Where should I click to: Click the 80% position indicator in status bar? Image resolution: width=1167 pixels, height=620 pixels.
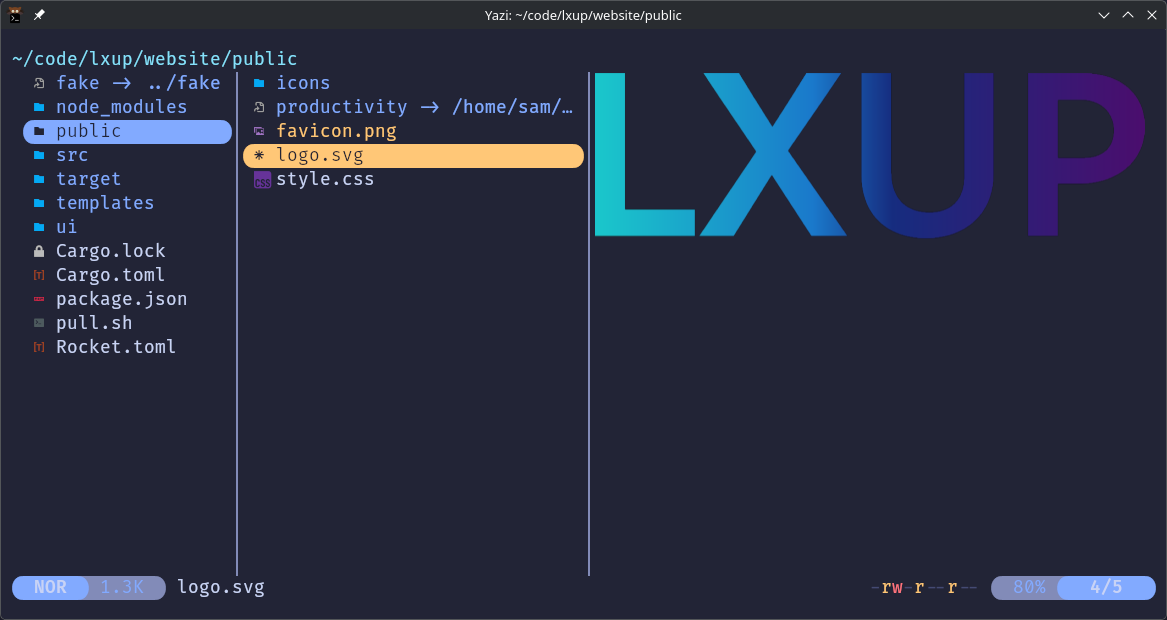[1028, 587]
